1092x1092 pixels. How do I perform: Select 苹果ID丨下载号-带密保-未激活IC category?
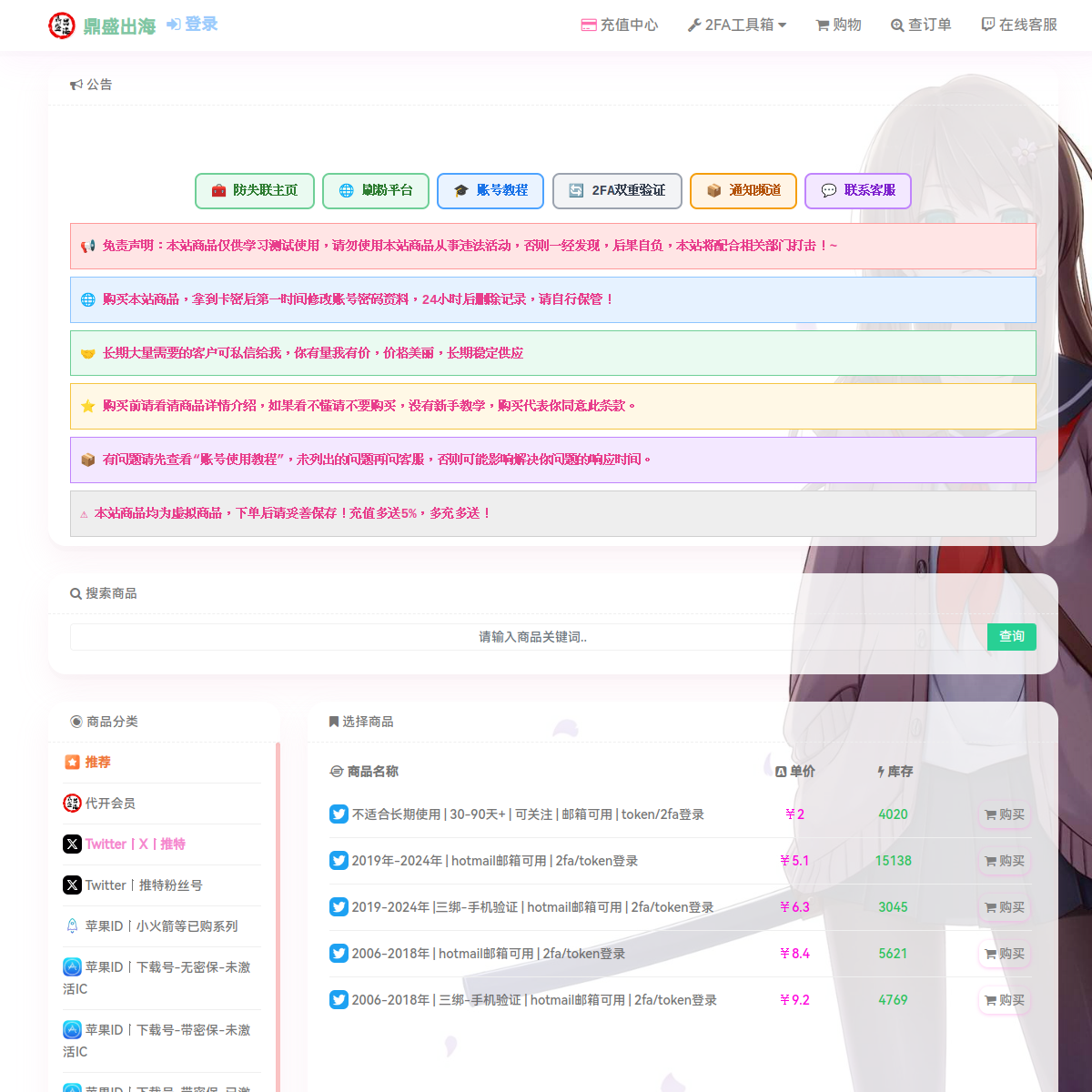(162, 1041)
